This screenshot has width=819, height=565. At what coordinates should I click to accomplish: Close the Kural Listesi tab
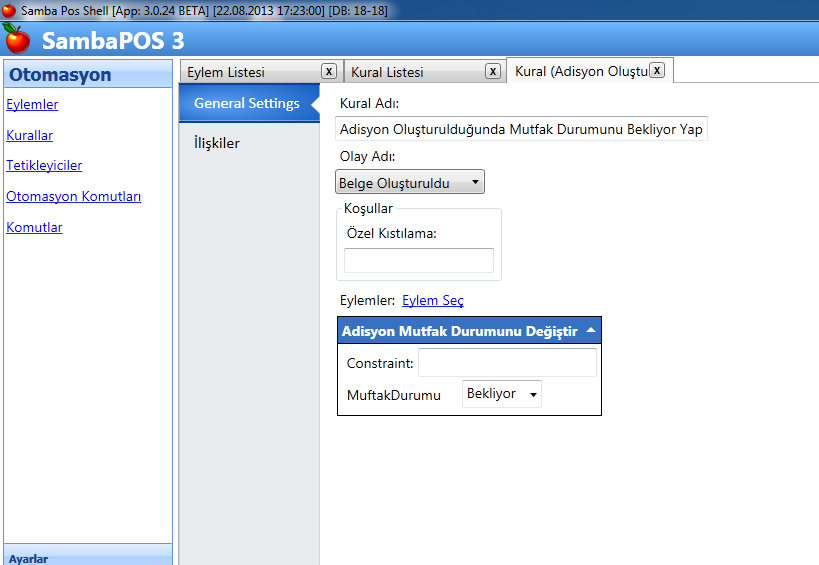492,71
